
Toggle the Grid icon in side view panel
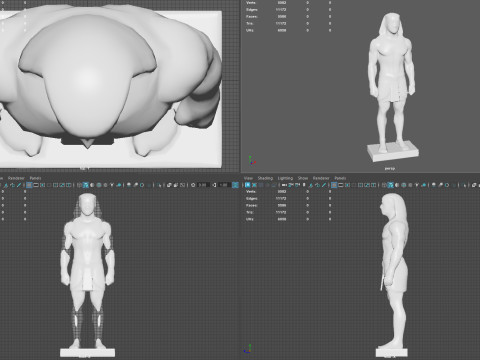click(x=334, y=185)
